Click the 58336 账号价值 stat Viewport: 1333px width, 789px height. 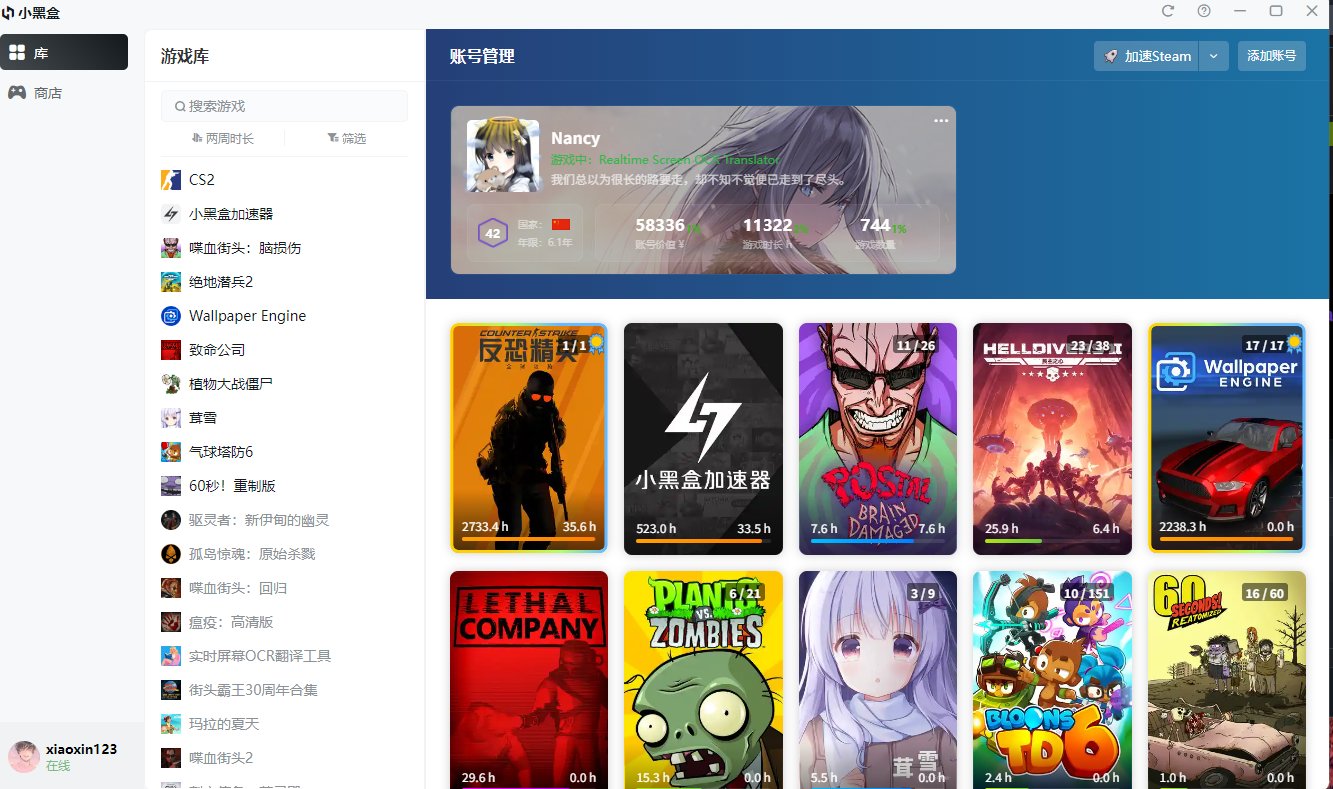pyautogui.click(x=660, y=233)
